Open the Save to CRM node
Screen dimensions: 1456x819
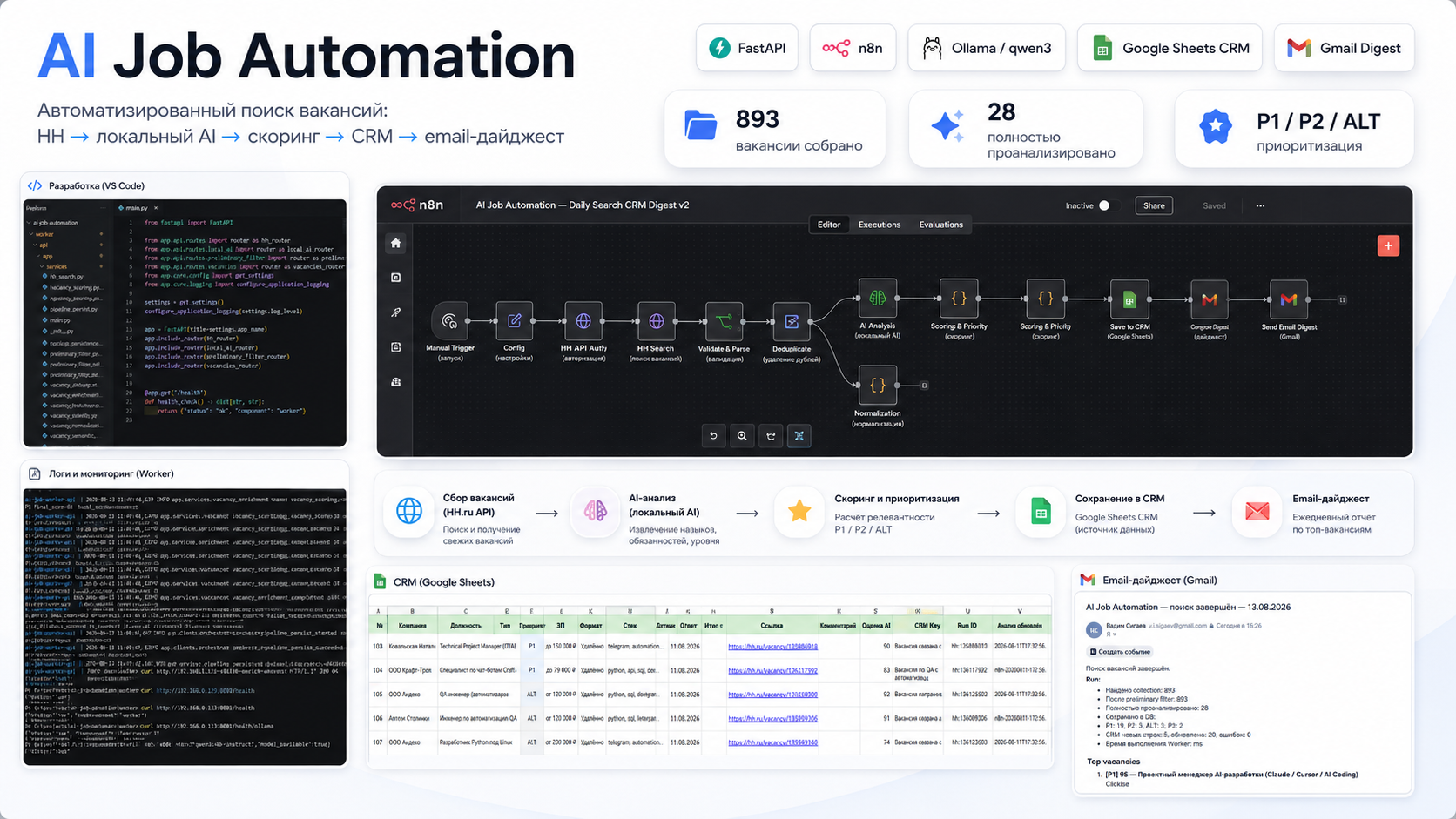click(x=1129, y=299)
